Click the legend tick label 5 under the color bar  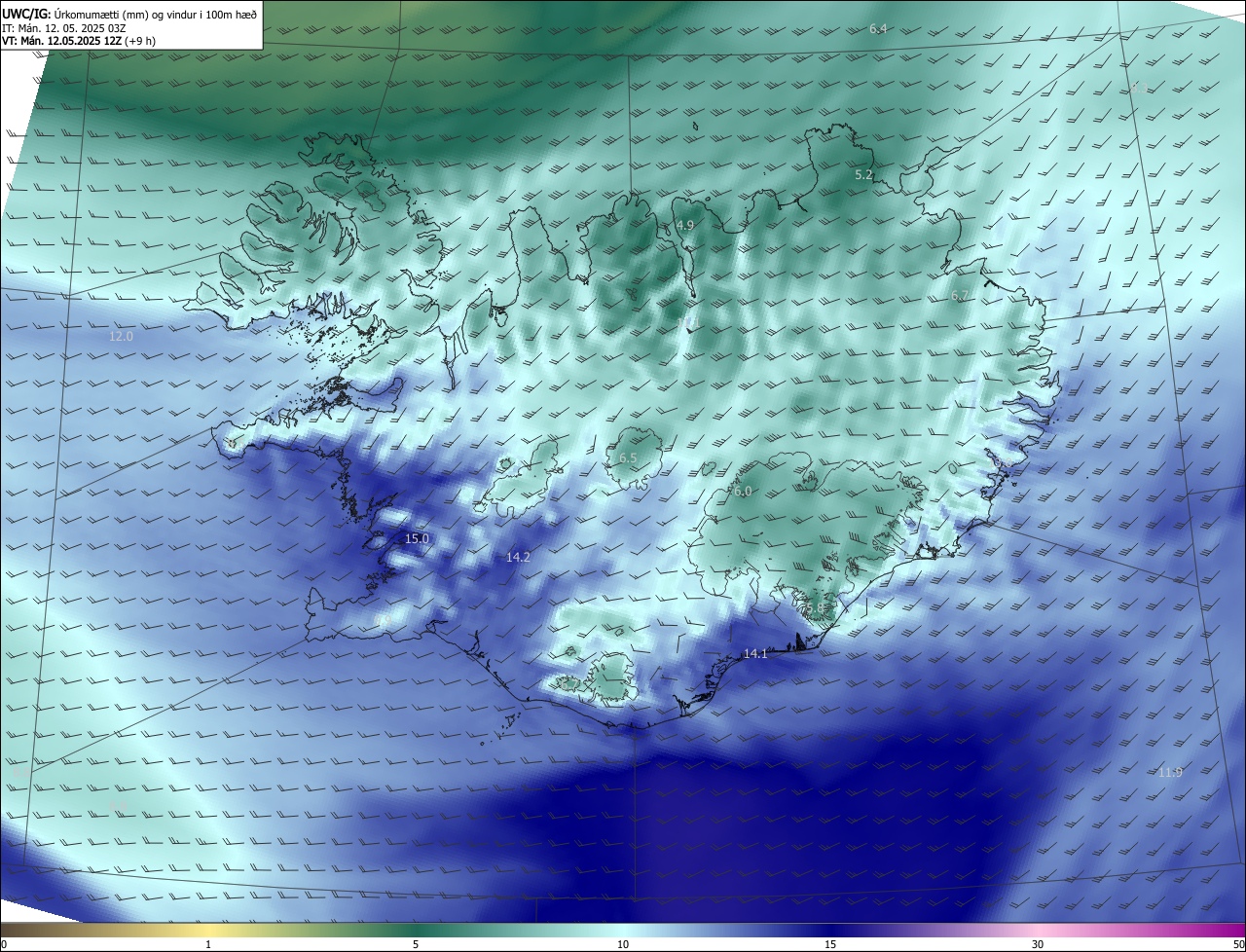416,944
